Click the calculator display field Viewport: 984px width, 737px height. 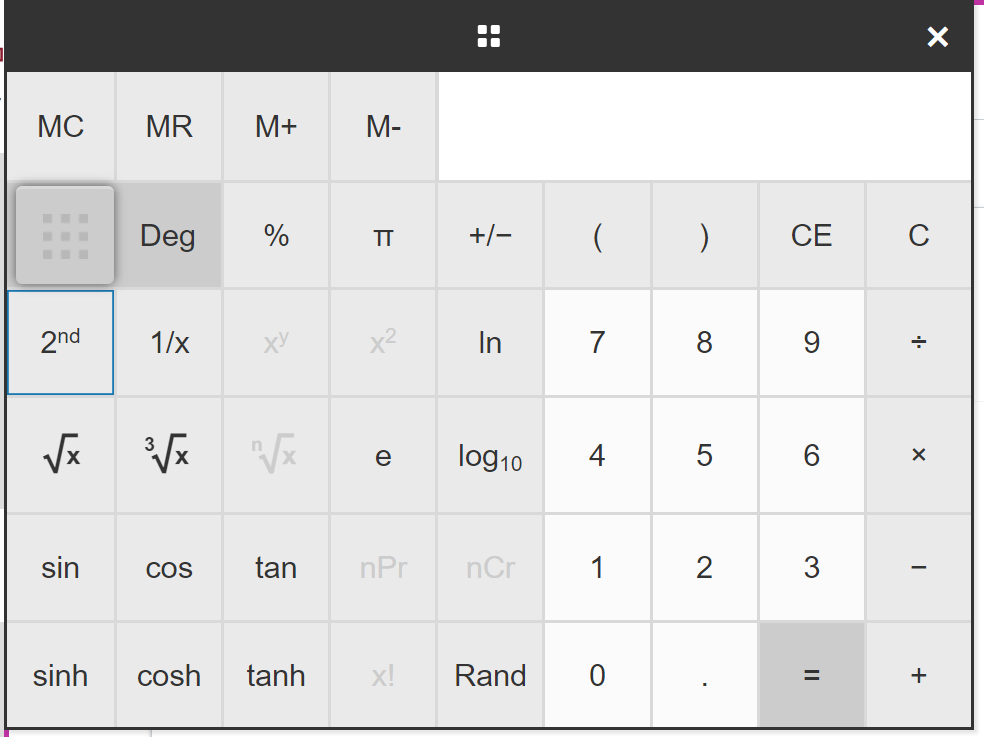pyautogui.click(x=704, y=127)
